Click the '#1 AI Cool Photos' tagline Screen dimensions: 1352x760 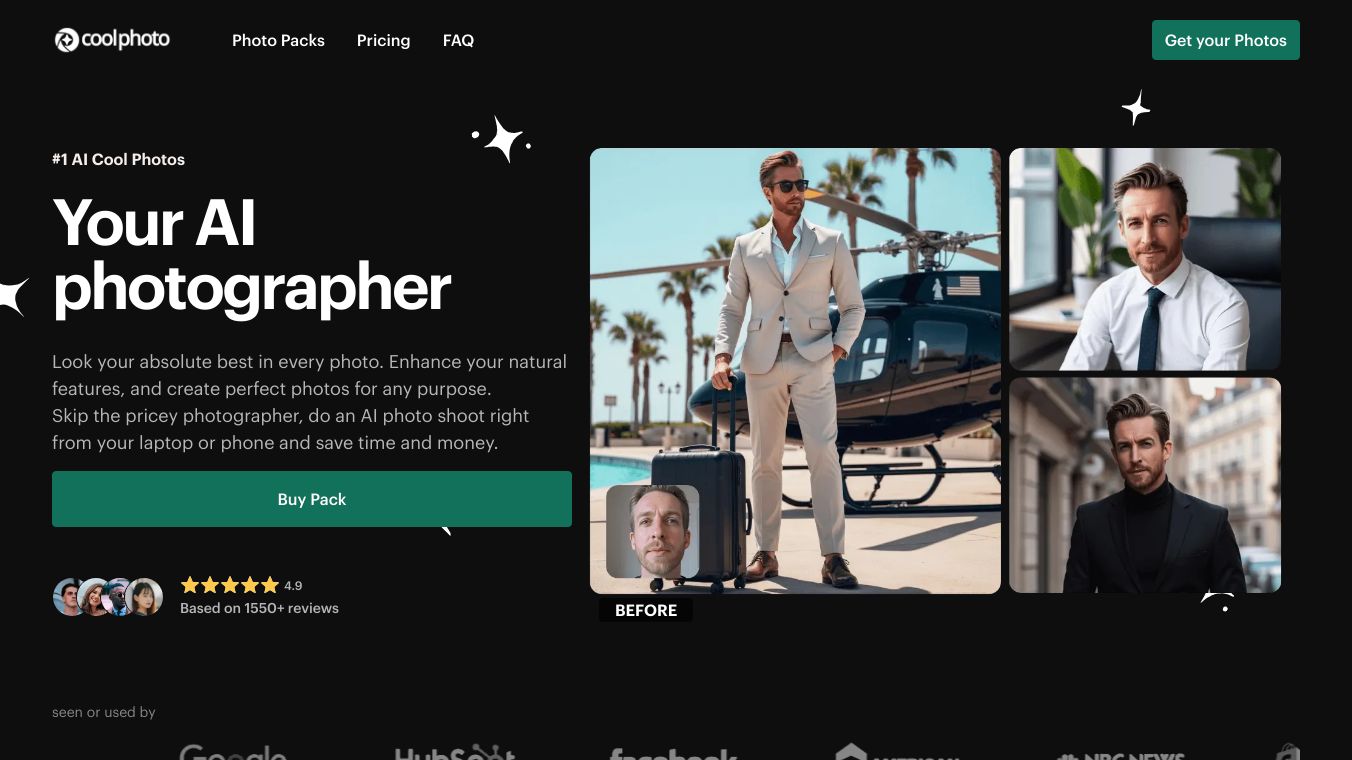(x=118, y=159)
